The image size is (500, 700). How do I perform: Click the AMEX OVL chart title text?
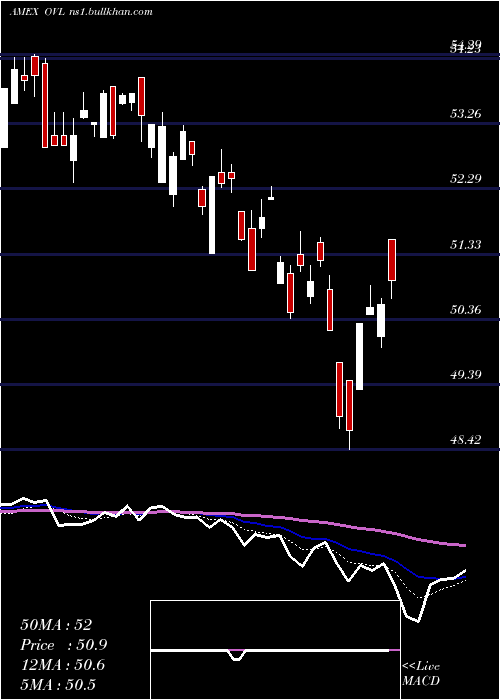[x=81, y=12]
